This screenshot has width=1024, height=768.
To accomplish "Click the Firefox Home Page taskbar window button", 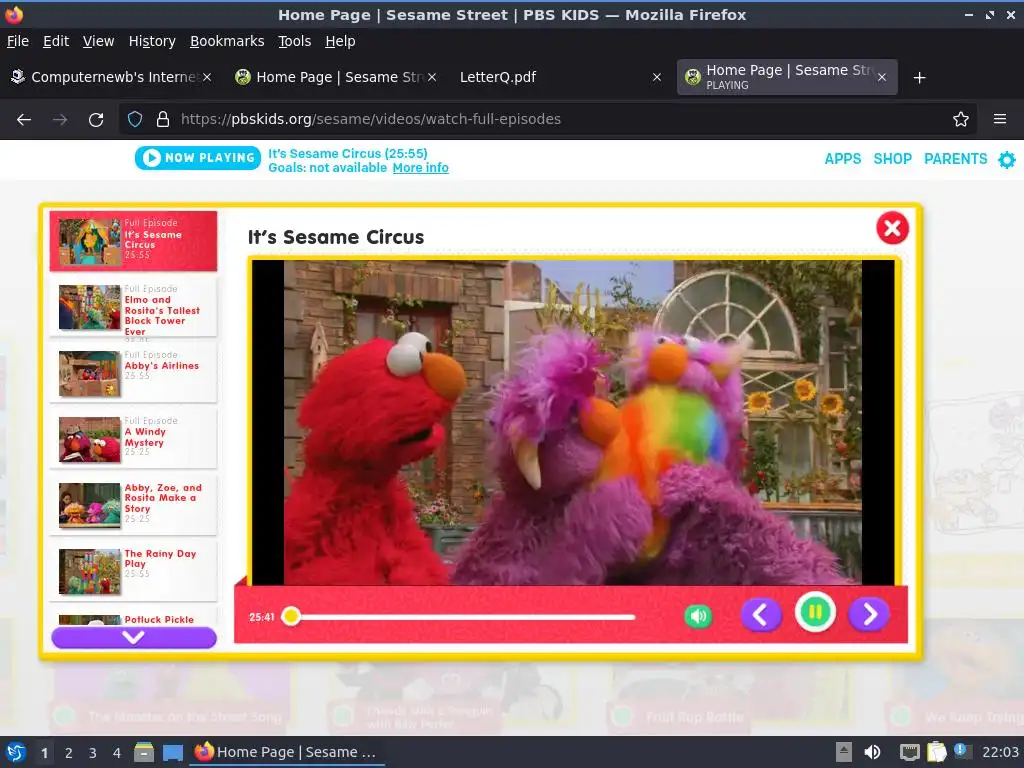I will [287, 752].
